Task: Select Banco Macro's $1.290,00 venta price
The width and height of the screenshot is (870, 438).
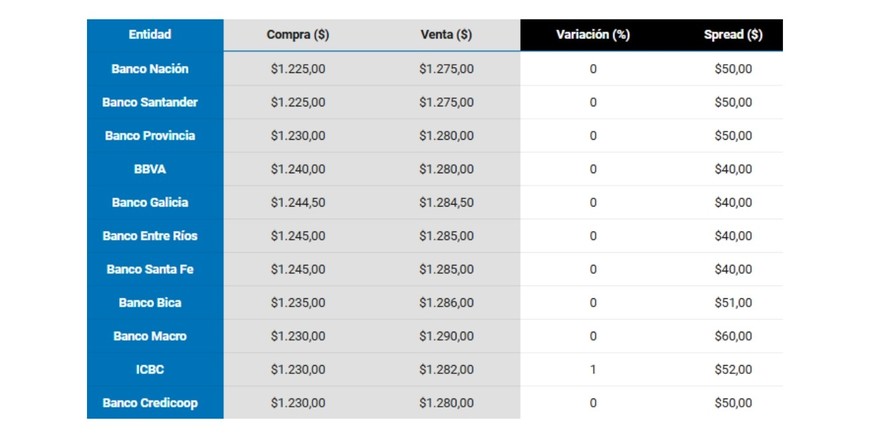Action: (x=446, y=336)
